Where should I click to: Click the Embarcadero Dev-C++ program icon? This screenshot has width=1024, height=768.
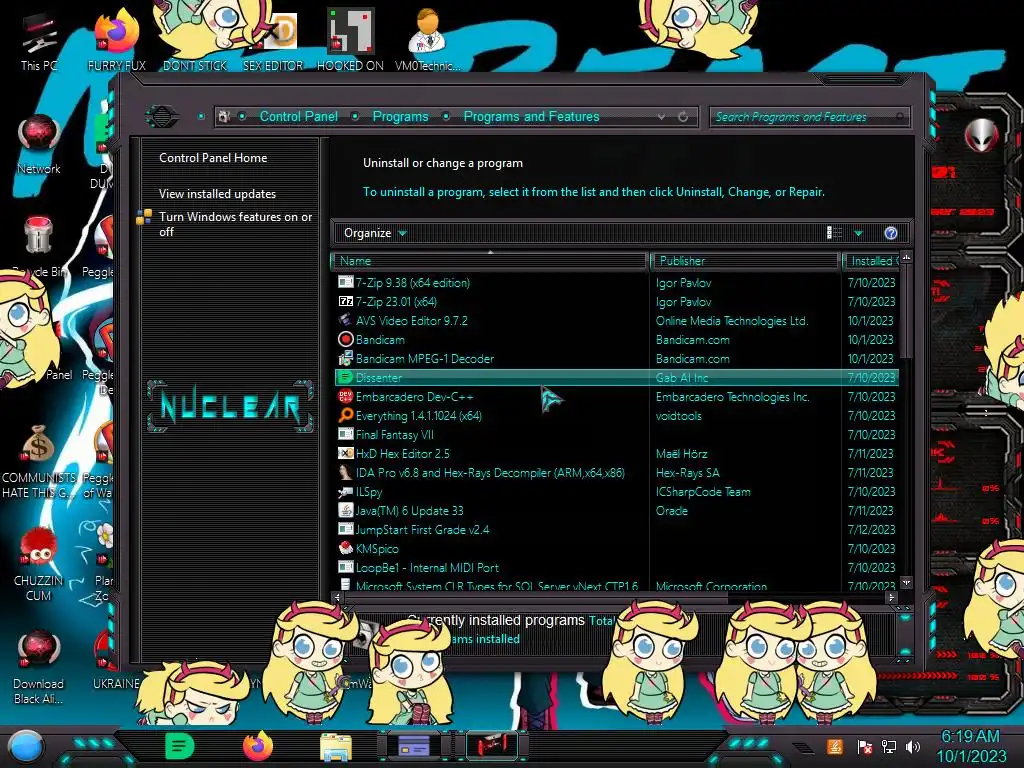click(345, 396)
